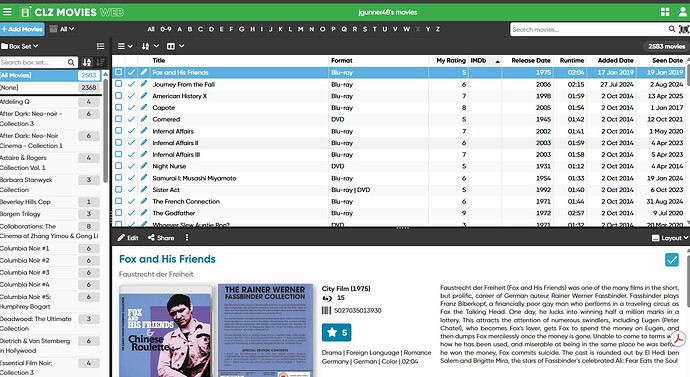
Task: Click the Adobe PDF floating icon
Action: [x=679, y=338]
